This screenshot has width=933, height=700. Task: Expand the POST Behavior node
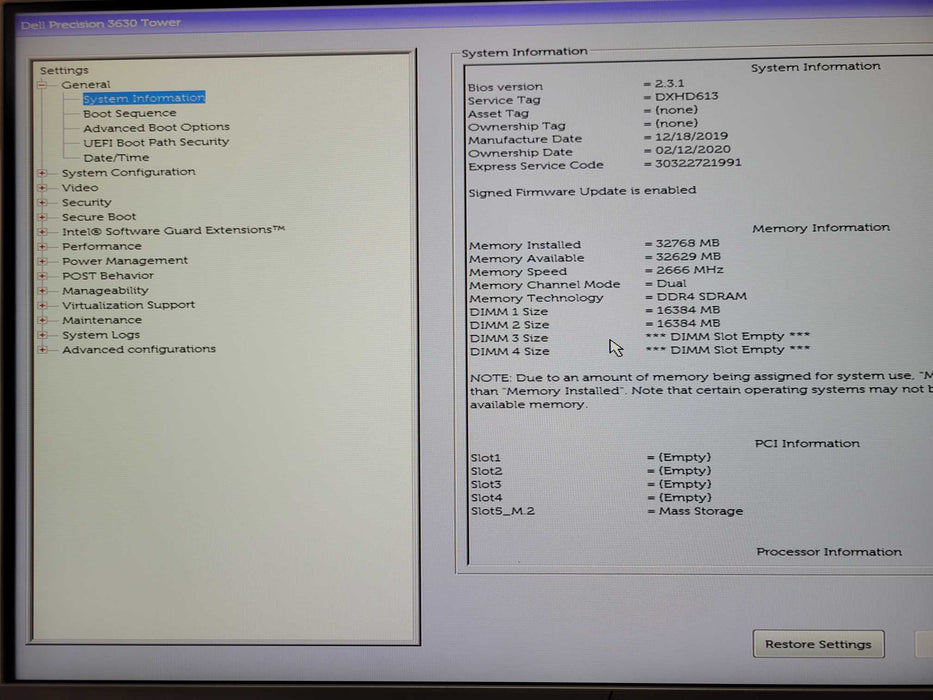pyautogui.click(x=42, y=276)
